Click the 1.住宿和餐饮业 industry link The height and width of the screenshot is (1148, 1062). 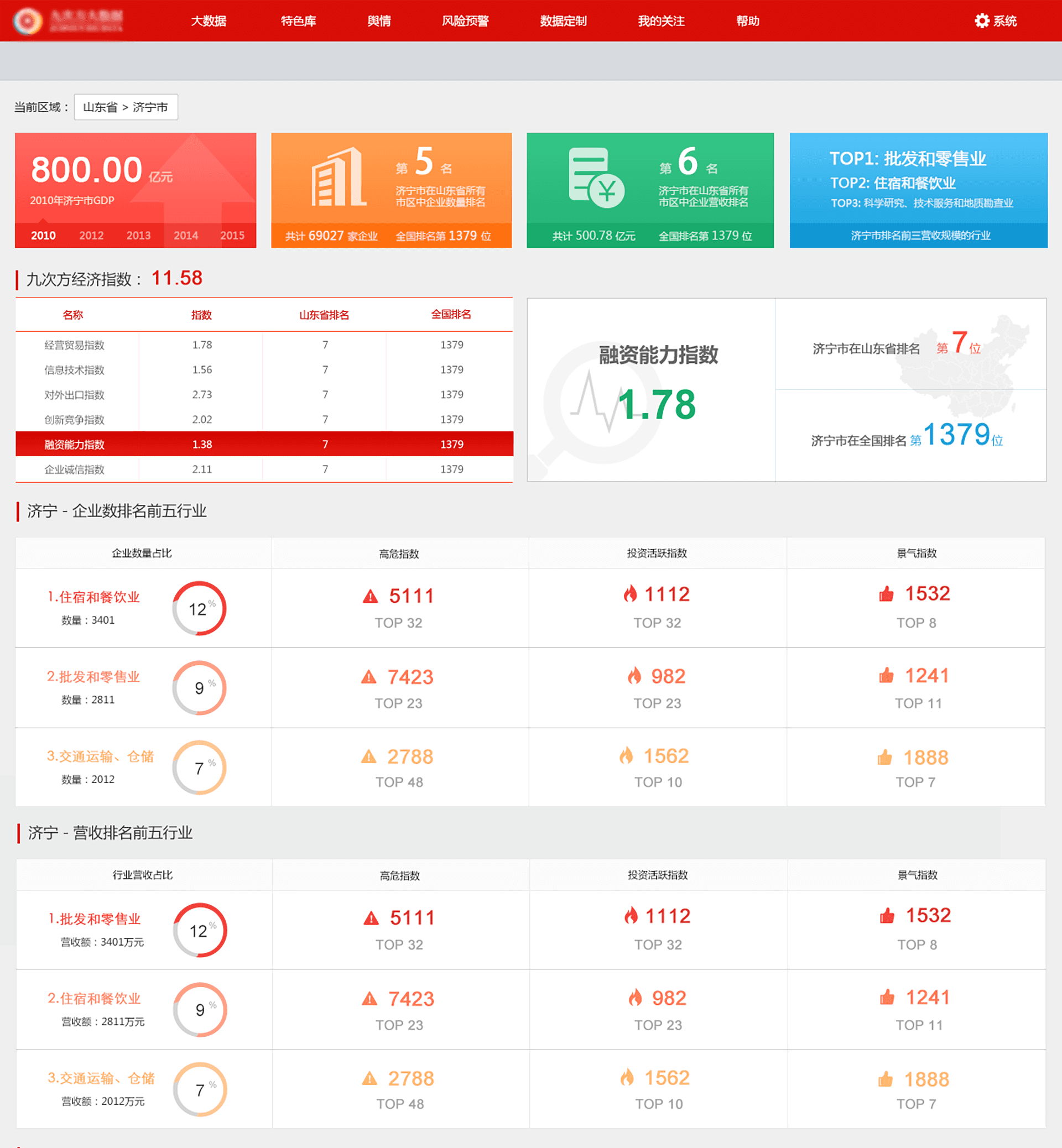[x=93, y=597]
